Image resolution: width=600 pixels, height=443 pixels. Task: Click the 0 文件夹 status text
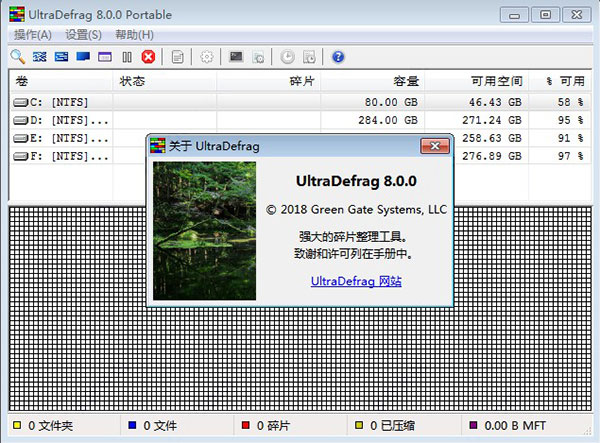[51, 425]
